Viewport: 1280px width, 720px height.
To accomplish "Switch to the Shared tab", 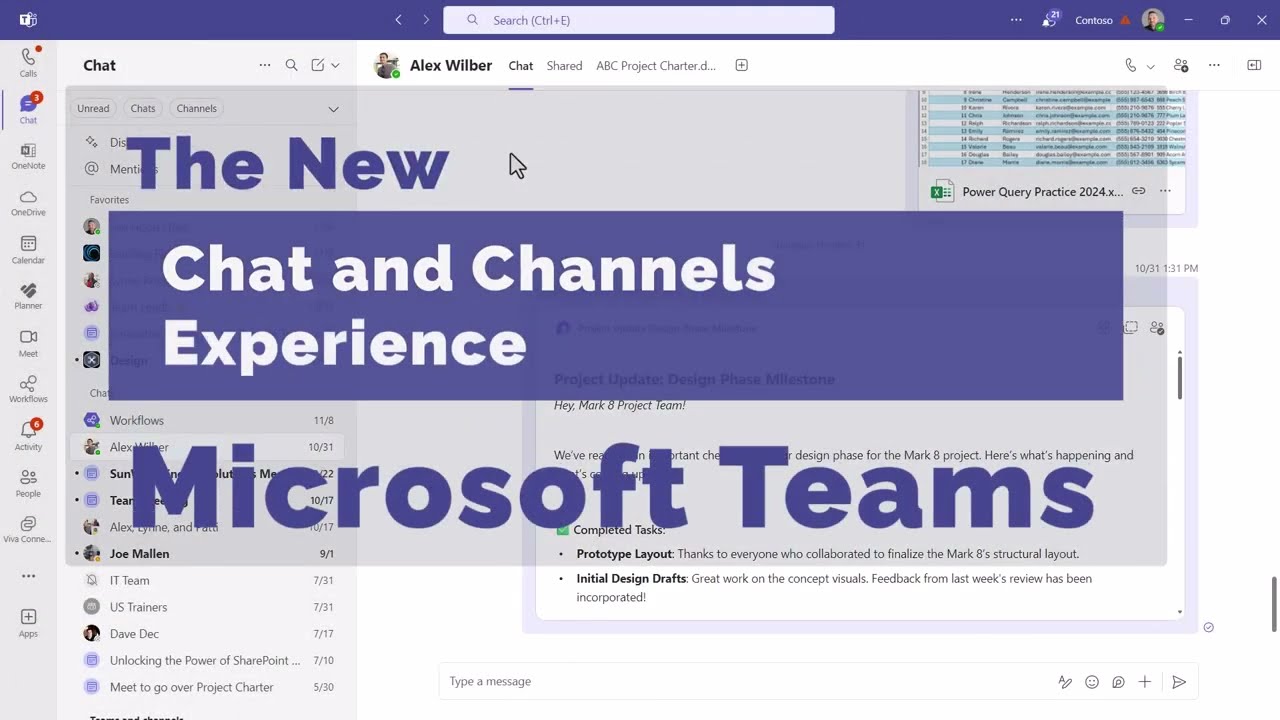I will click(564, 66).
